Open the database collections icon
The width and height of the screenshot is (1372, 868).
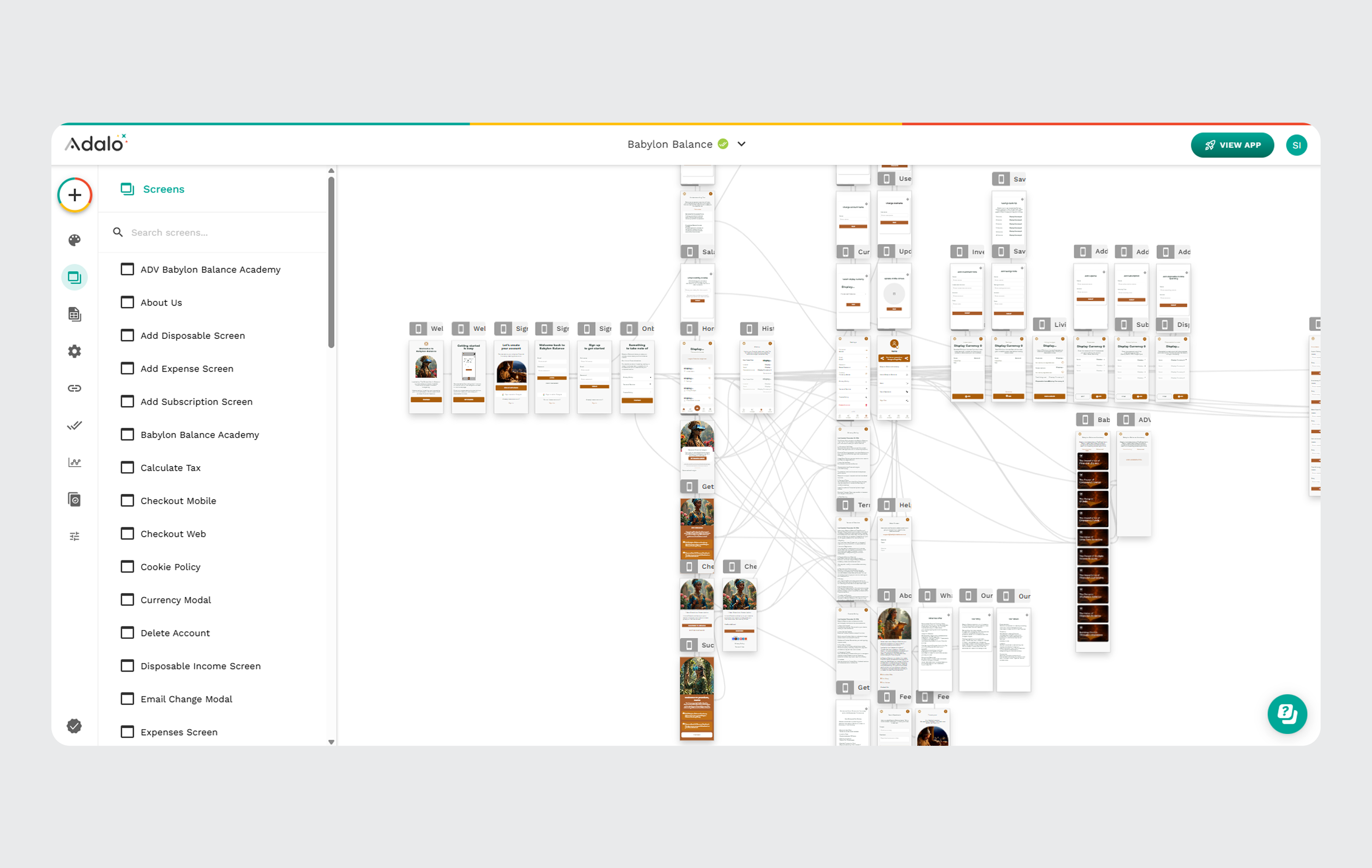point(75,314)
